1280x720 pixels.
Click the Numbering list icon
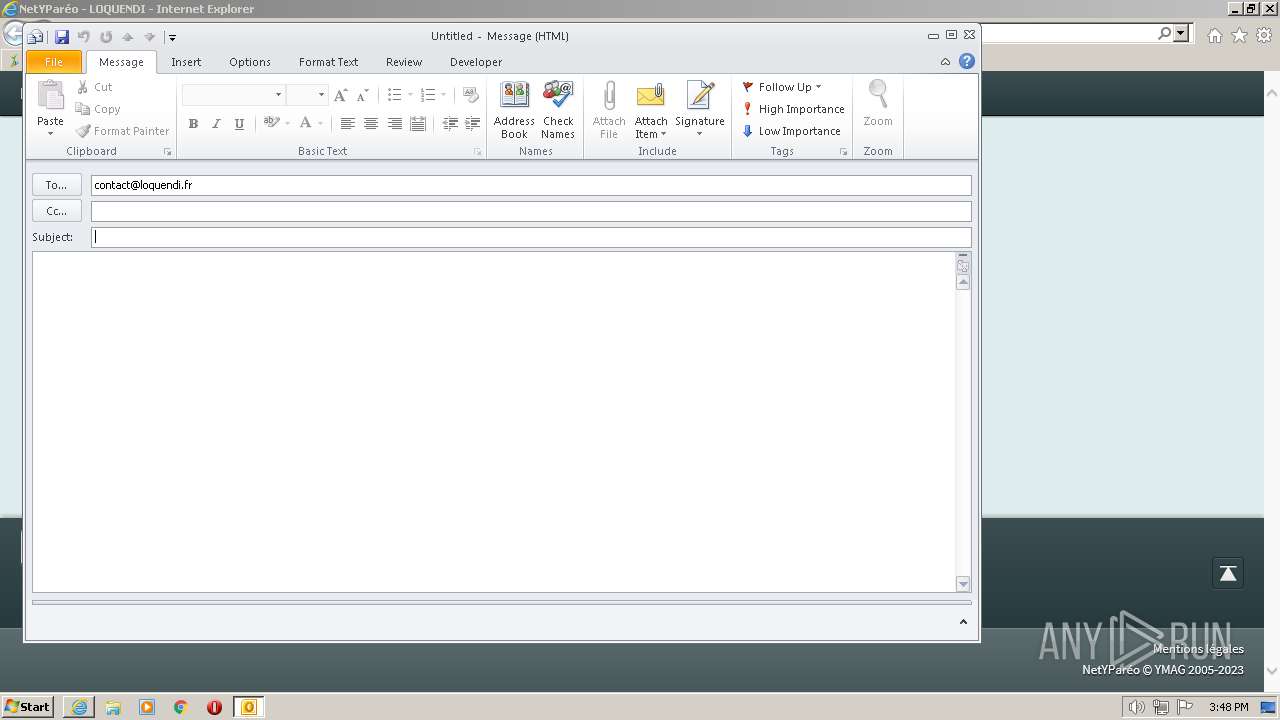coord(427,95)
